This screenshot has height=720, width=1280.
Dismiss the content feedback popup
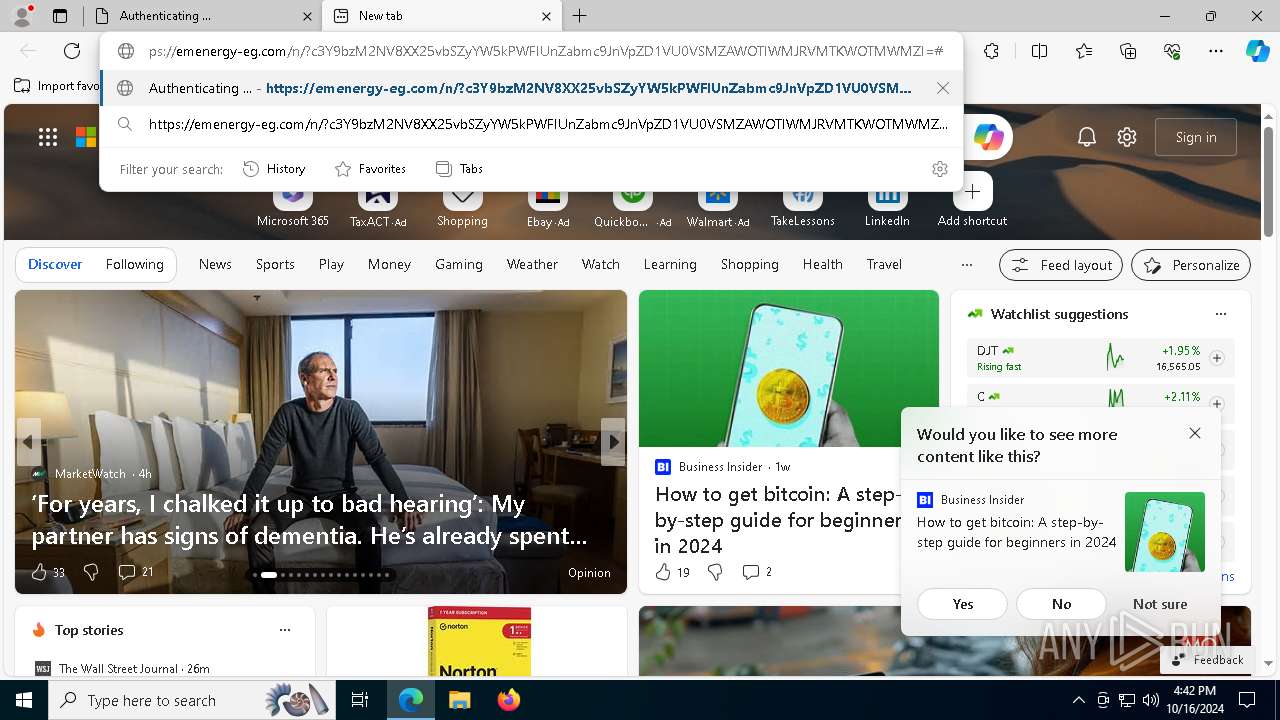point(1195,433)
